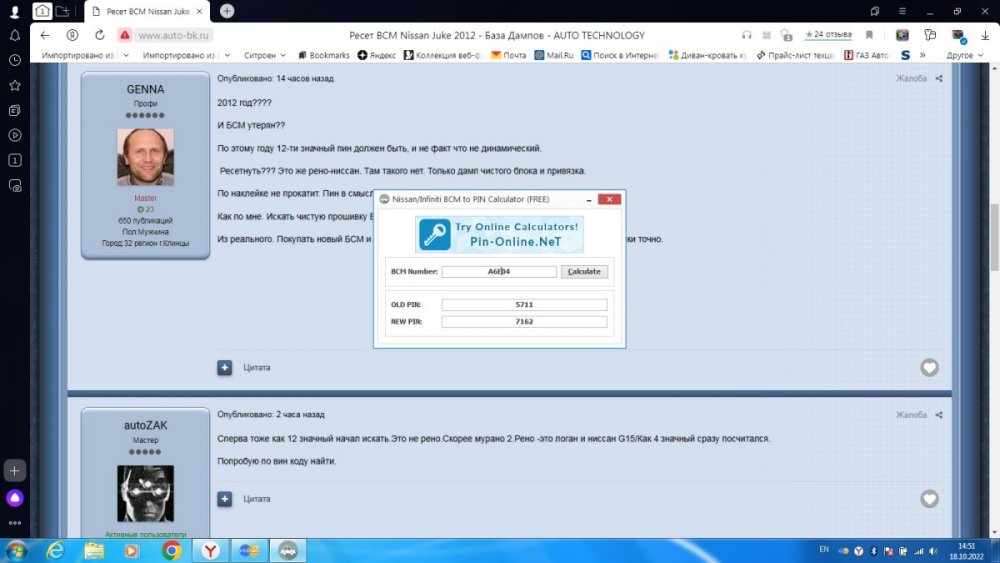Go back to previous page
The height and width of the screenshot is (563, 1000).
(x=45, y=35)
